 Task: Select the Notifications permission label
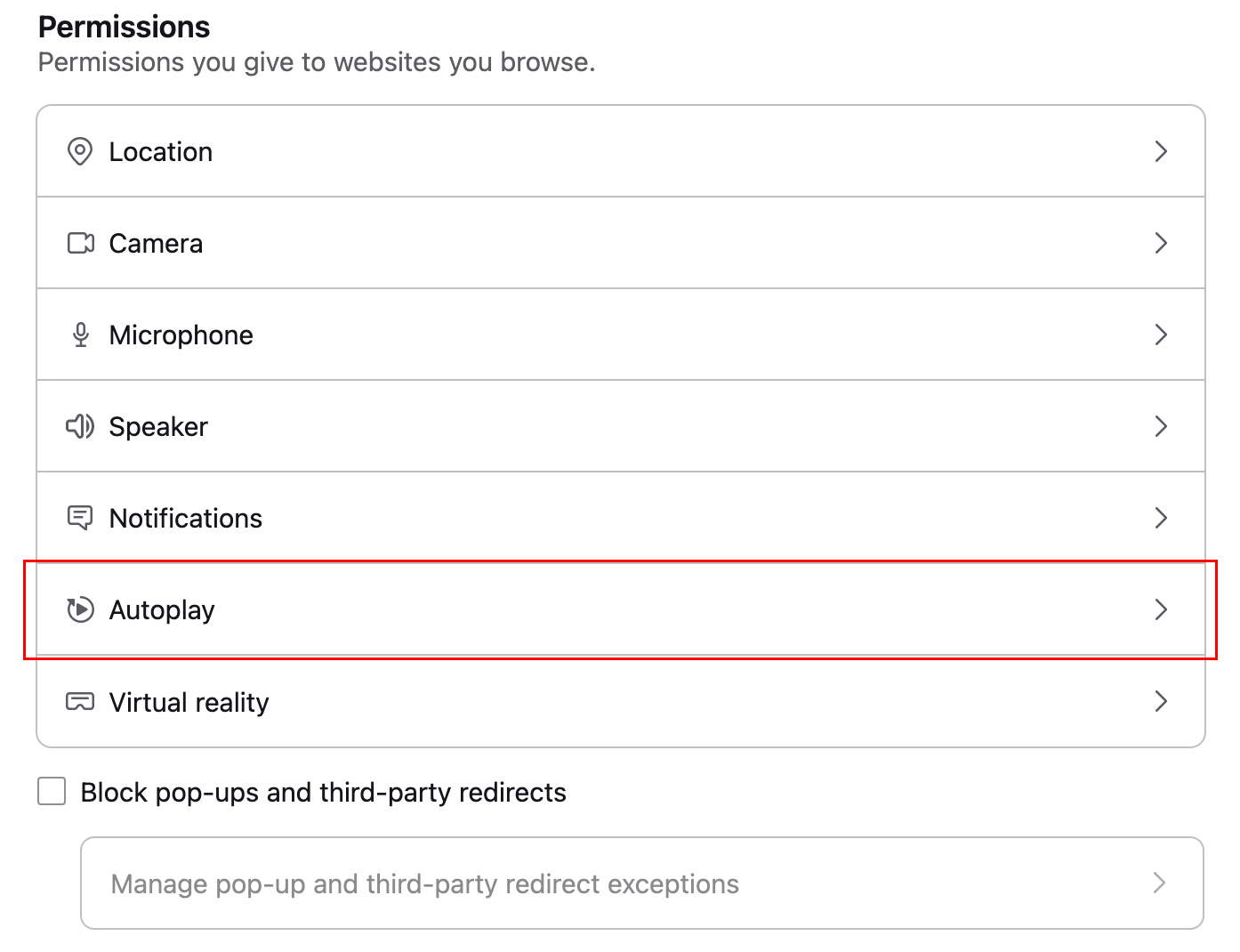[185, 518]
